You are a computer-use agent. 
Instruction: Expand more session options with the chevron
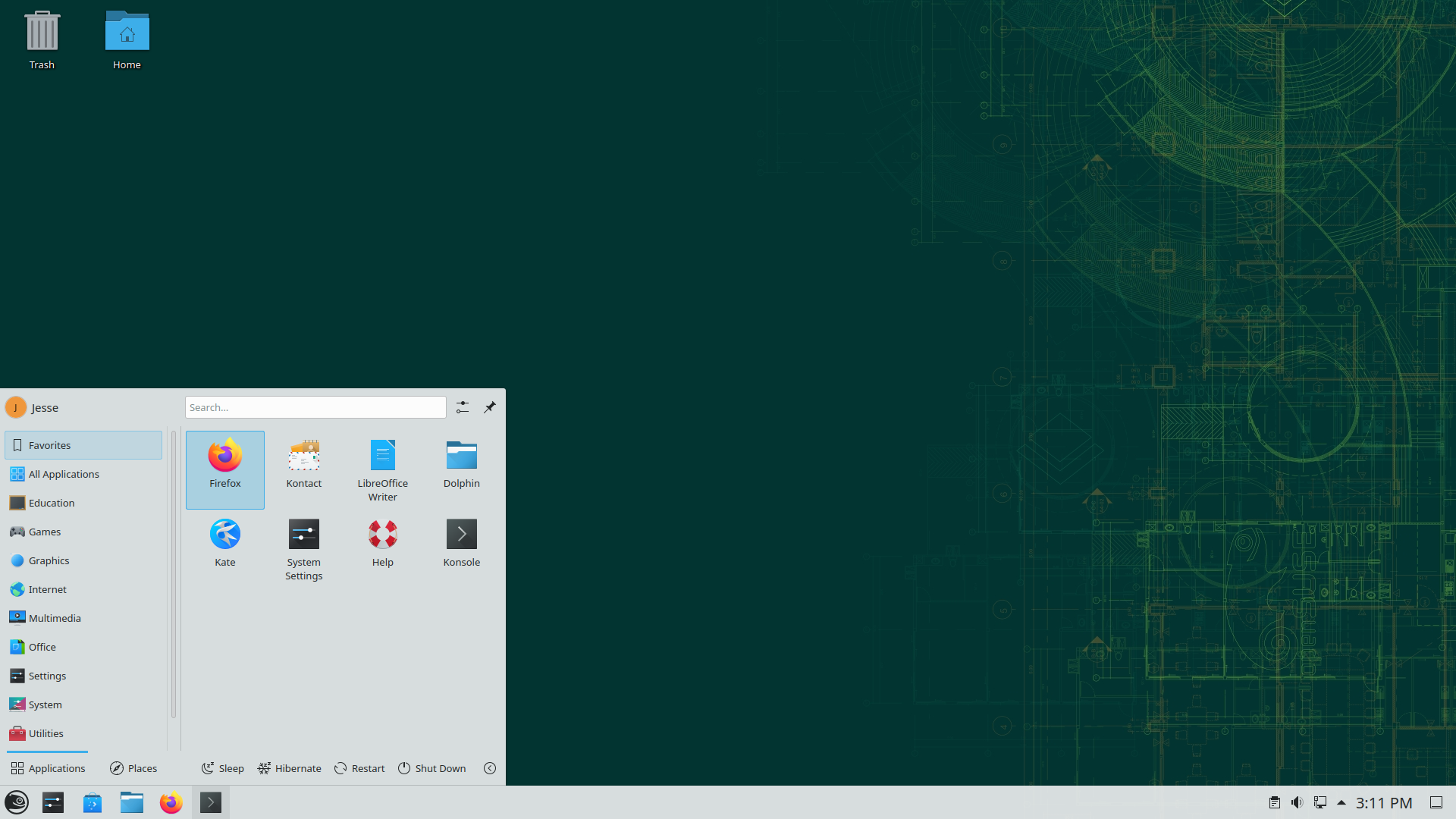[x=490, y=768]
